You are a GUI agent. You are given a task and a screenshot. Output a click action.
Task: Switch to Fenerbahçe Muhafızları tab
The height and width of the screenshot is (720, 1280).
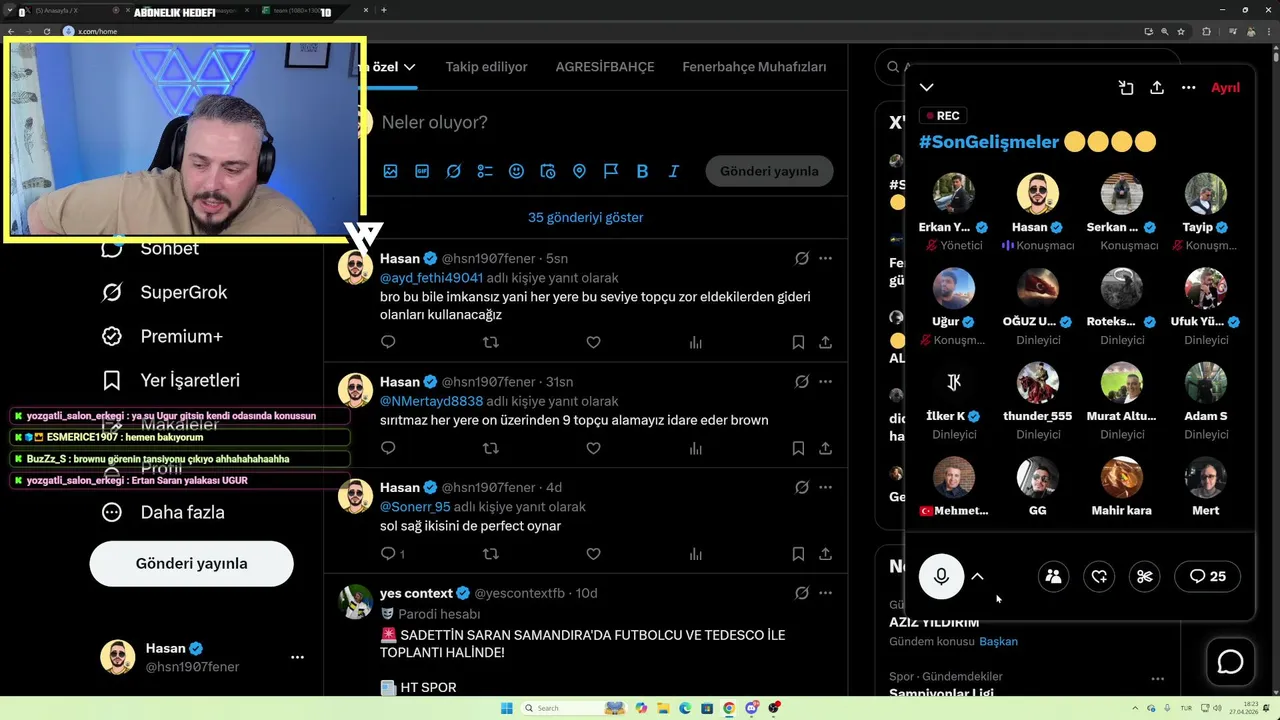point(754,67)
